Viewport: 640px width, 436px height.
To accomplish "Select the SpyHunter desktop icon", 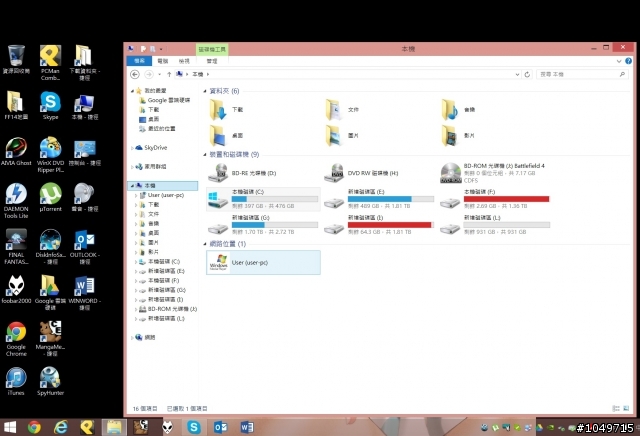I will coord(50,381).
